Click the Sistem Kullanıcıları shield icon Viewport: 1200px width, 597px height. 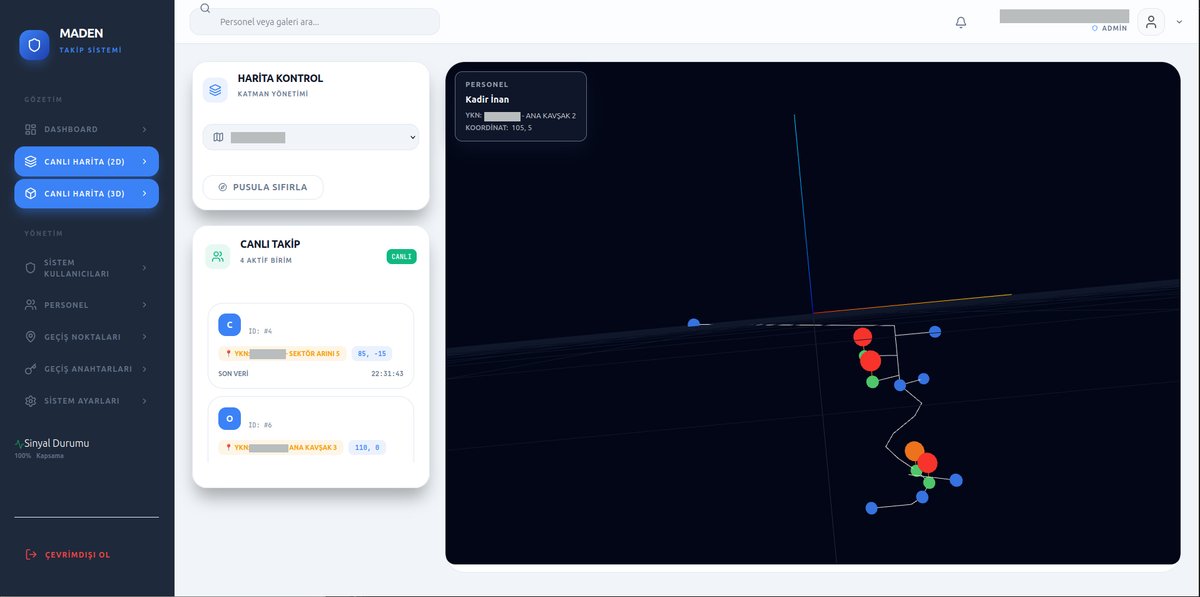31,268
